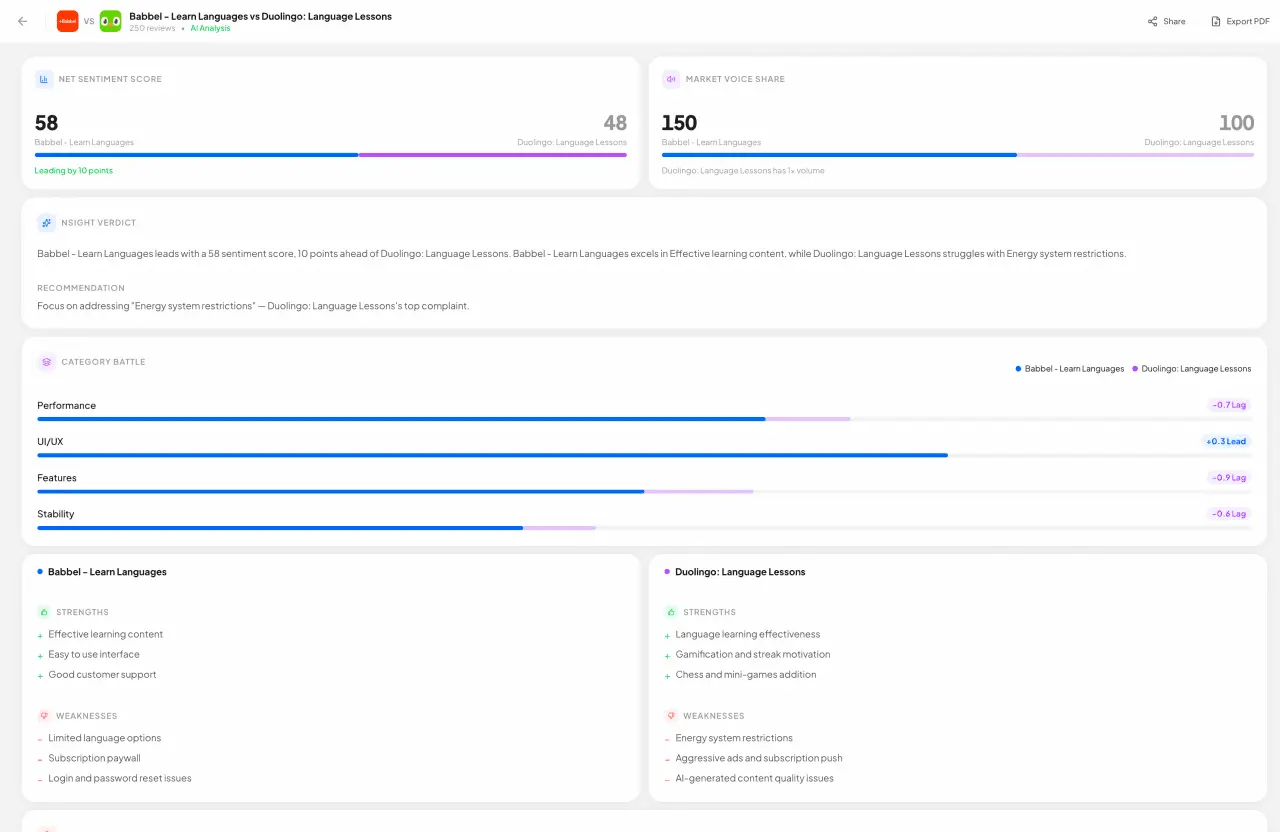The height and width of the screenshot is (832, 1280).
Task: Click the Category Battle layers icon
Action: pyautogui.click(x=46, y=362)
